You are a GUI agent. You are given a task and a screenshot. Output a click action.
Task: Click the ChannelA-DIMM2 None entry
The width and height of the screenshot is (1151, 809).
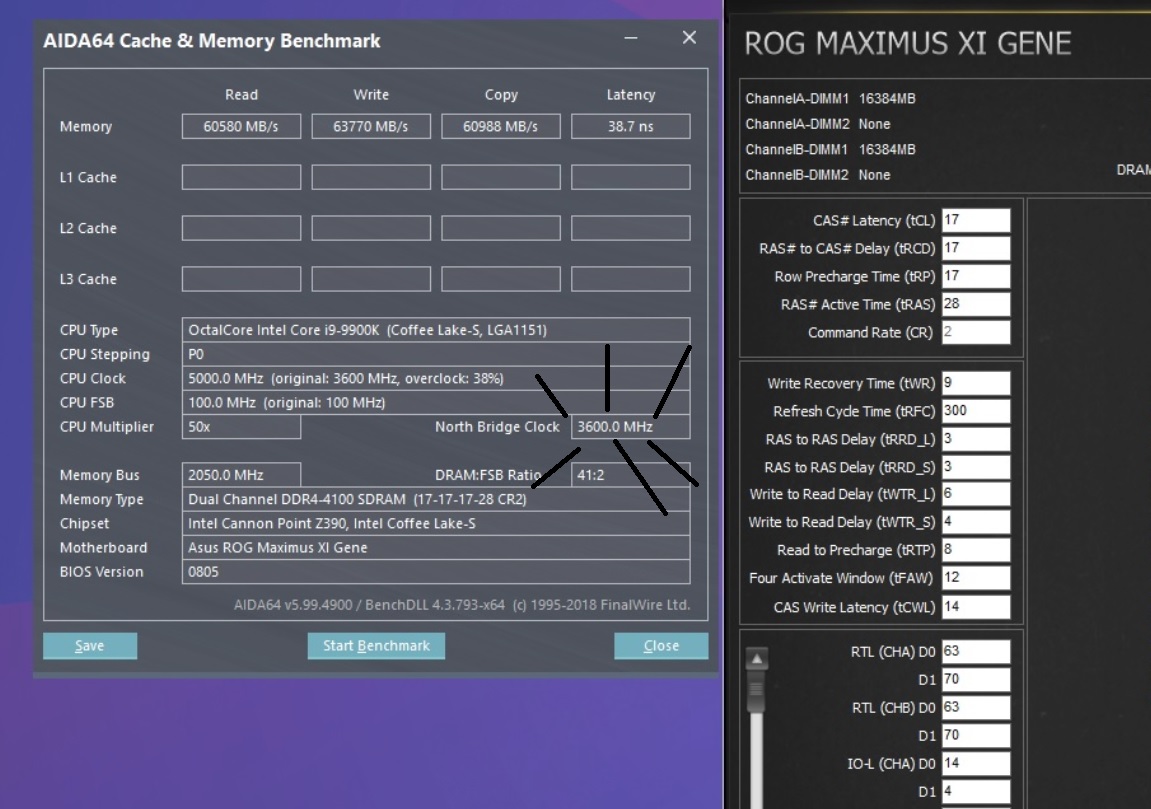pyautogui.click(x=818, y=124)
